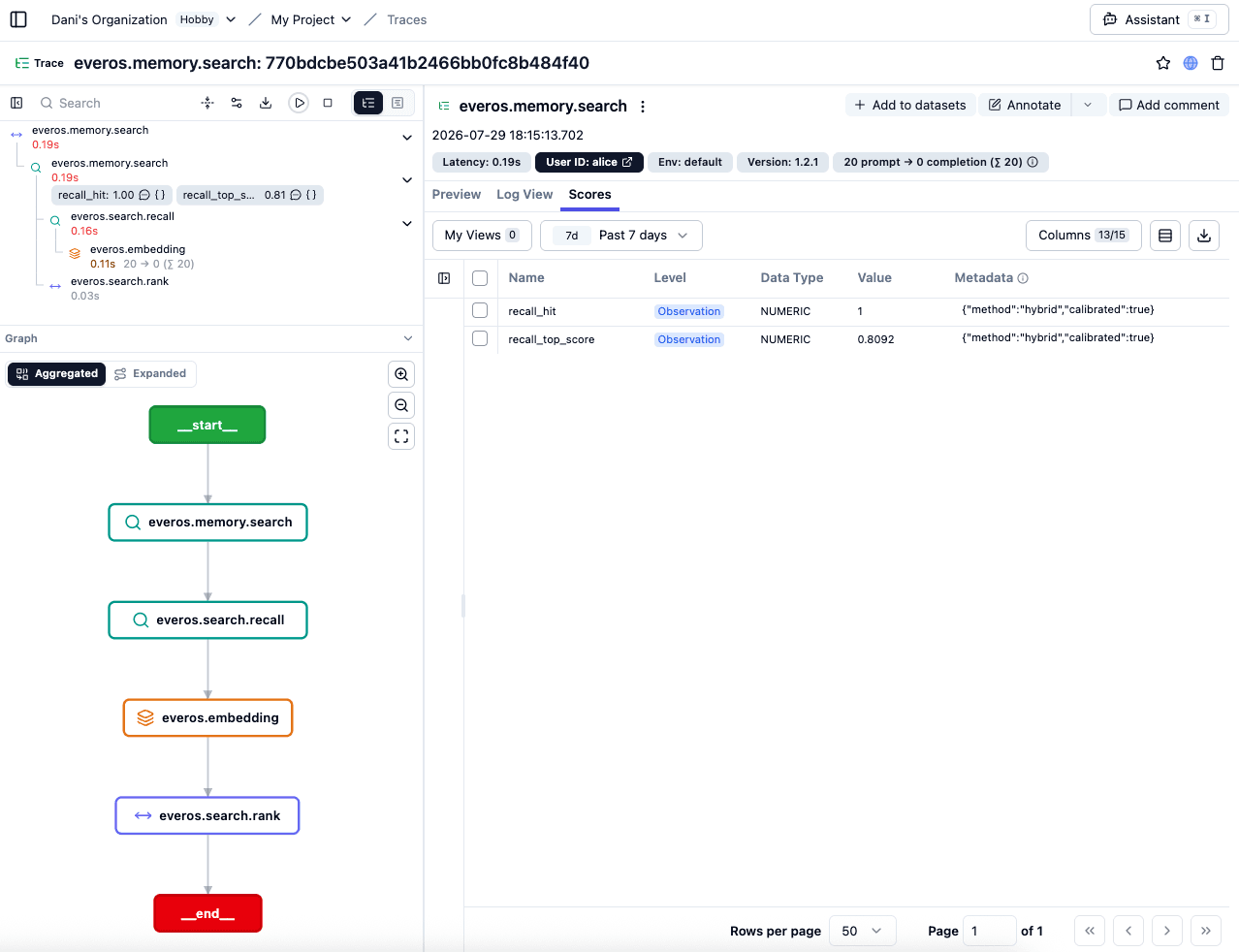Open tree view settings sliders icon
The width and height of the screenshot is (1239, 952).
click(237, 103)
